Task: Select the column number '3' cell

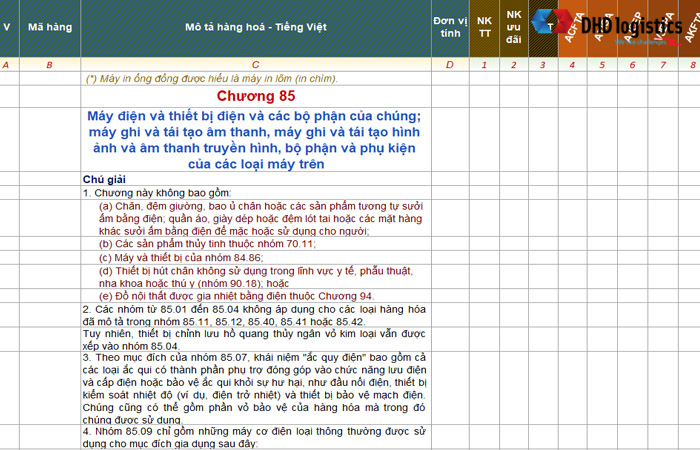Action: (543, 65)
